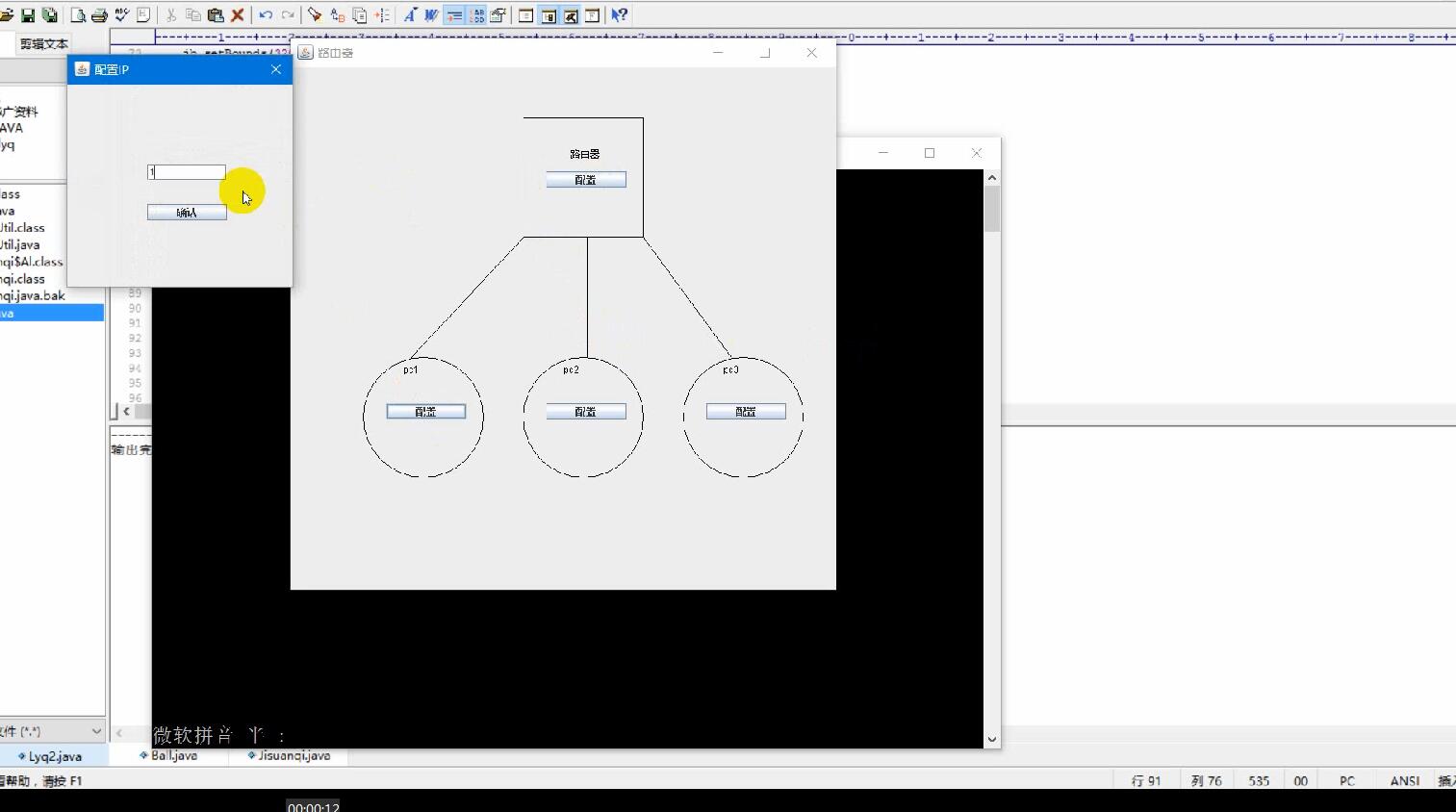
Task: Click the IP text field in 配置IP dialog
Action: [187, 172]
